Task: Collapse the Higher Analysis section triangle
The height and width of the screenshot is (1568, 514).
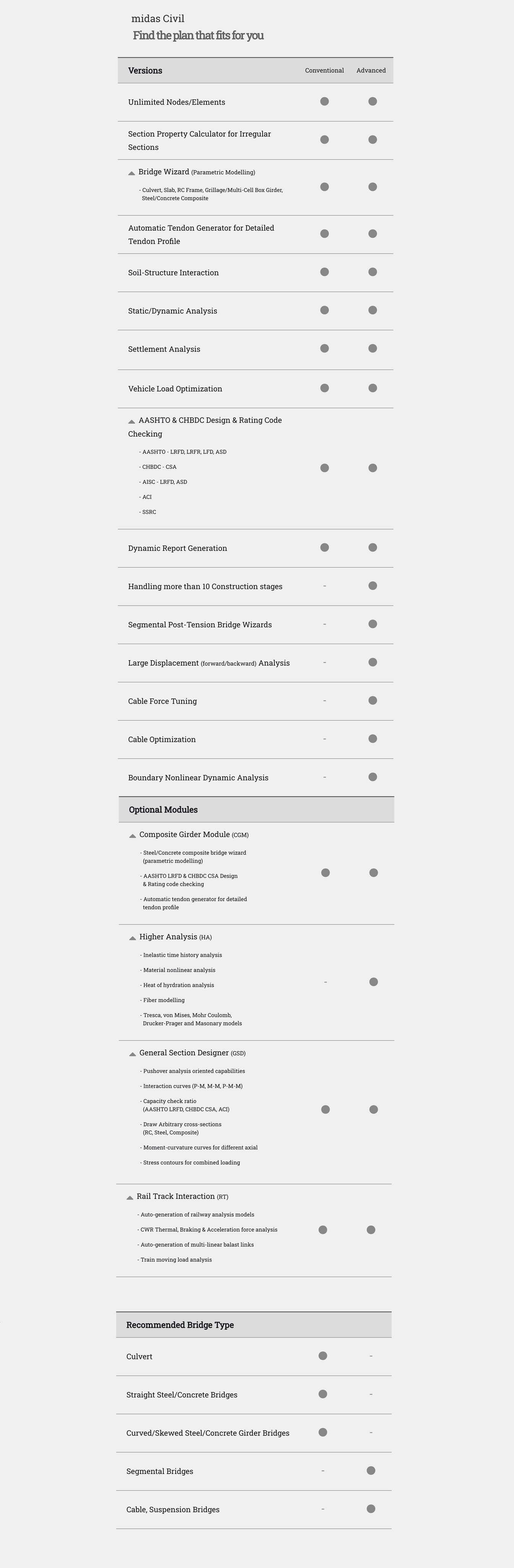Action: [133, 939]
